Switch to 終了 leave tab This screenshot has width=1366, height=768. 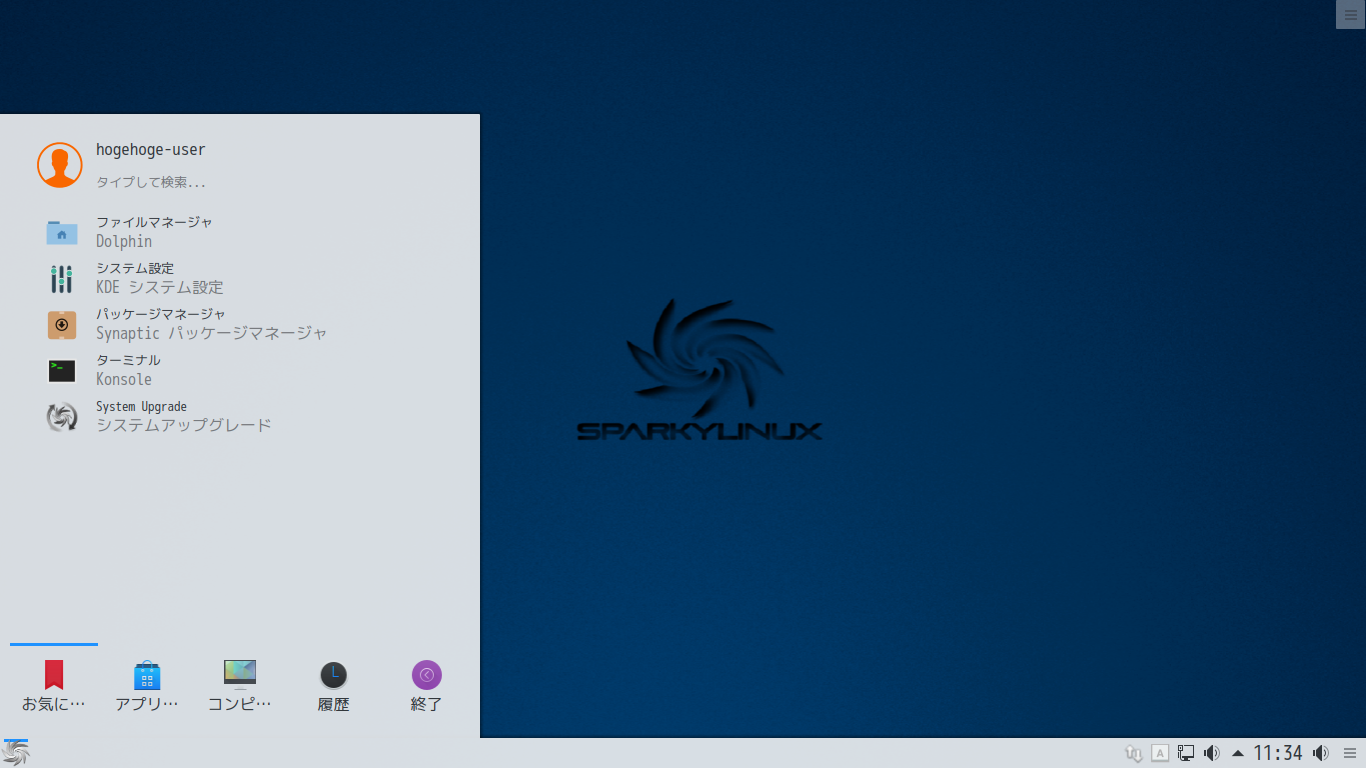426,687
